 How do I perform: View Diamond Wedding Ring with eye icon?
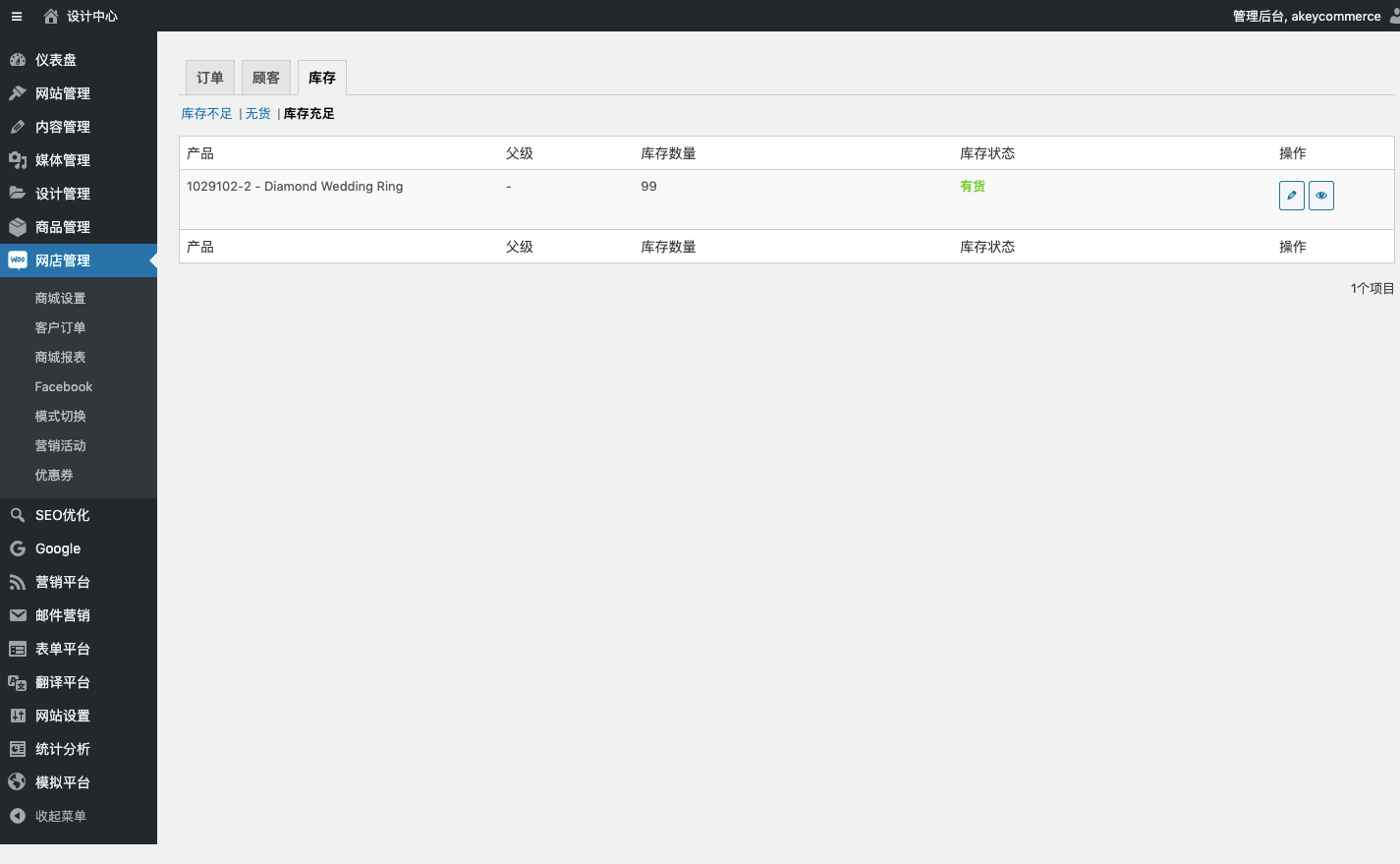click(x=1321, y=196)
